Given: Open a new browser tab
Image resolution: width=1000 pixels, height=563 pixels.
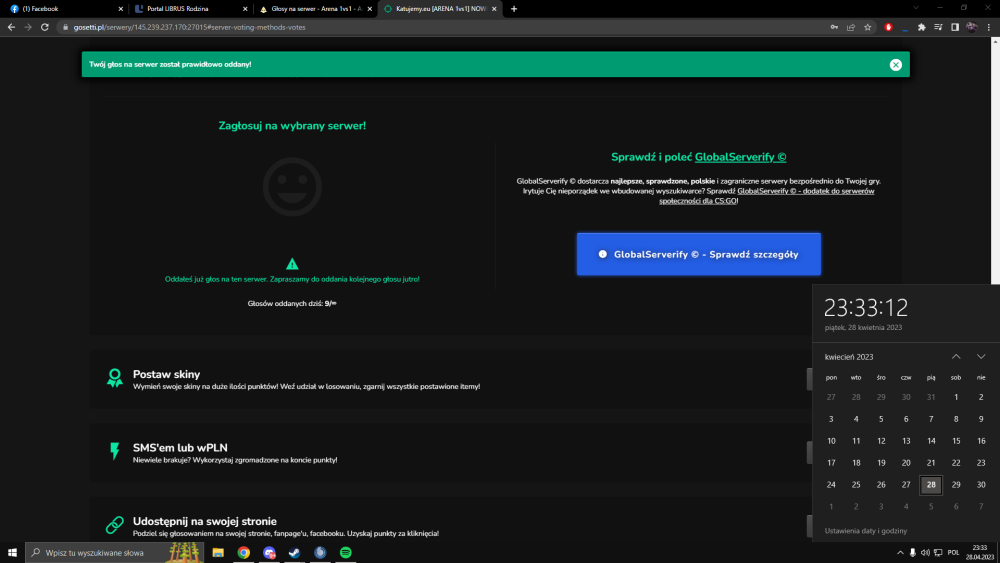Looking at the screenshot, I should (x=514, y=9).
